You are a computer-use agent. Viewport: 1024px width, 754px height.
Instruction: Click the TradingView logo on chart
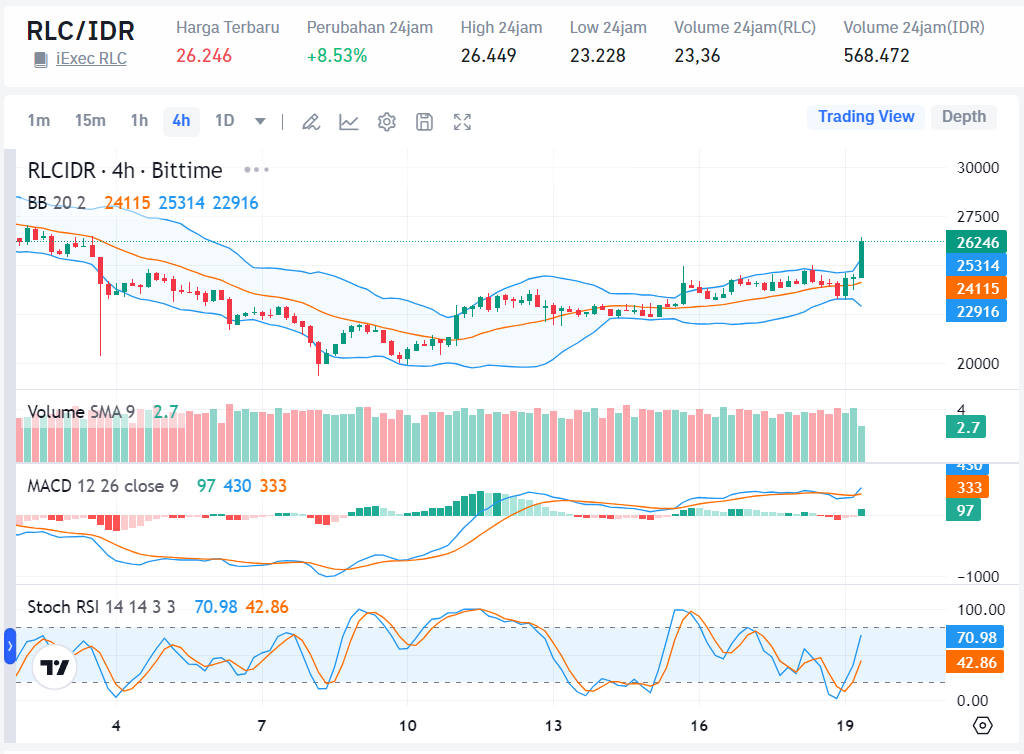(x=55, y=667)
